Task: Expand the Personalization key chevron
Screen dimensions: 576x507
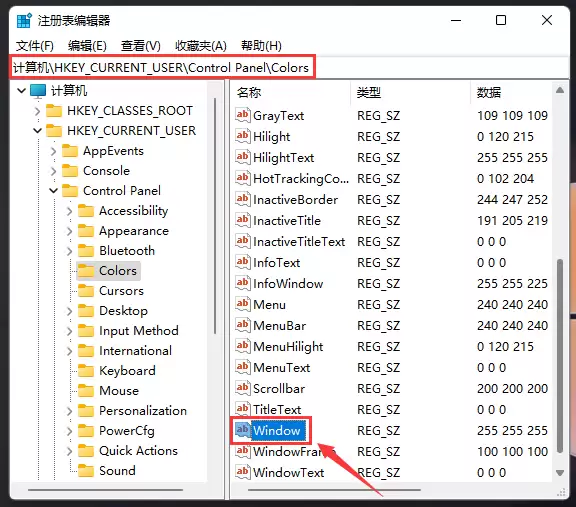Action: (69, 411)
